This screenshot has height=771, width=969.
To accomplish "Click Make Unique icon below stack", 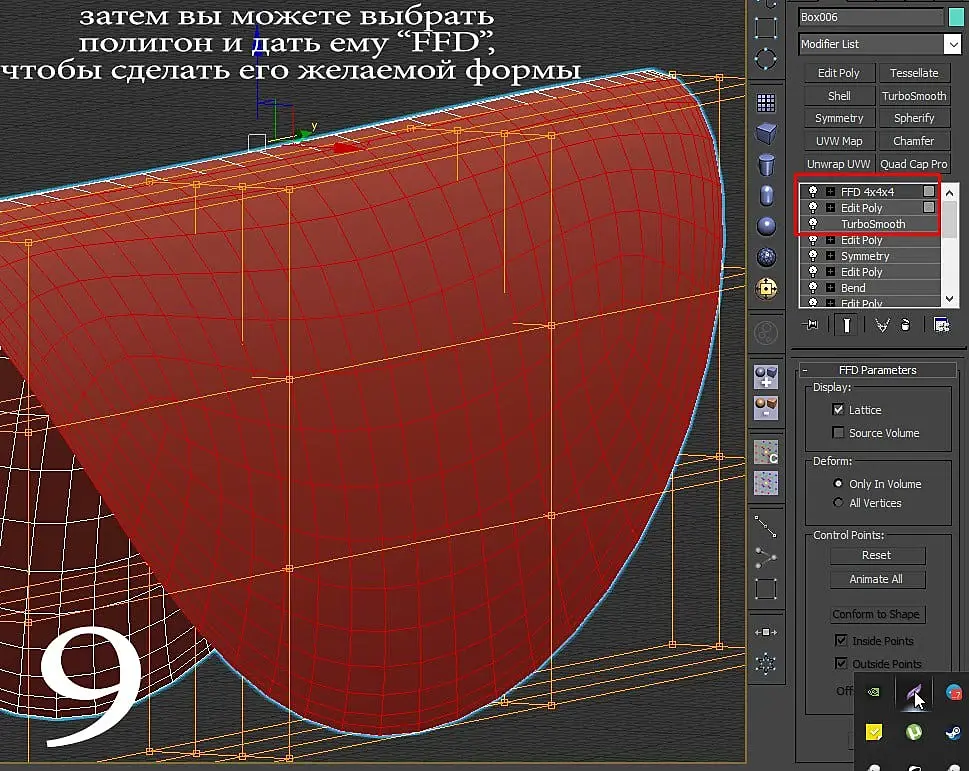I will (x=882, y=325).
